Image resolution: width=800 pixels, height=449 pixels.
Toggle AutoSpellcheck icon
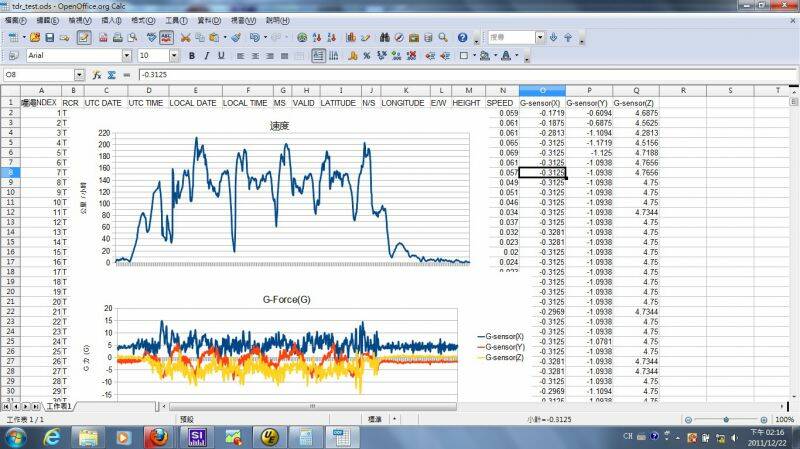(166, 38)
